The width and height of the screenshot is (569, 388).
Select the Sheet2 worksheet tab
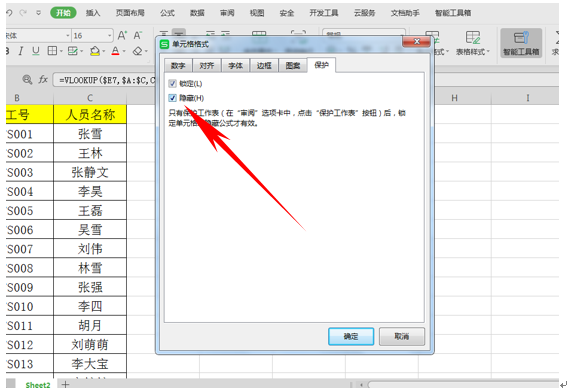point(38,384)
